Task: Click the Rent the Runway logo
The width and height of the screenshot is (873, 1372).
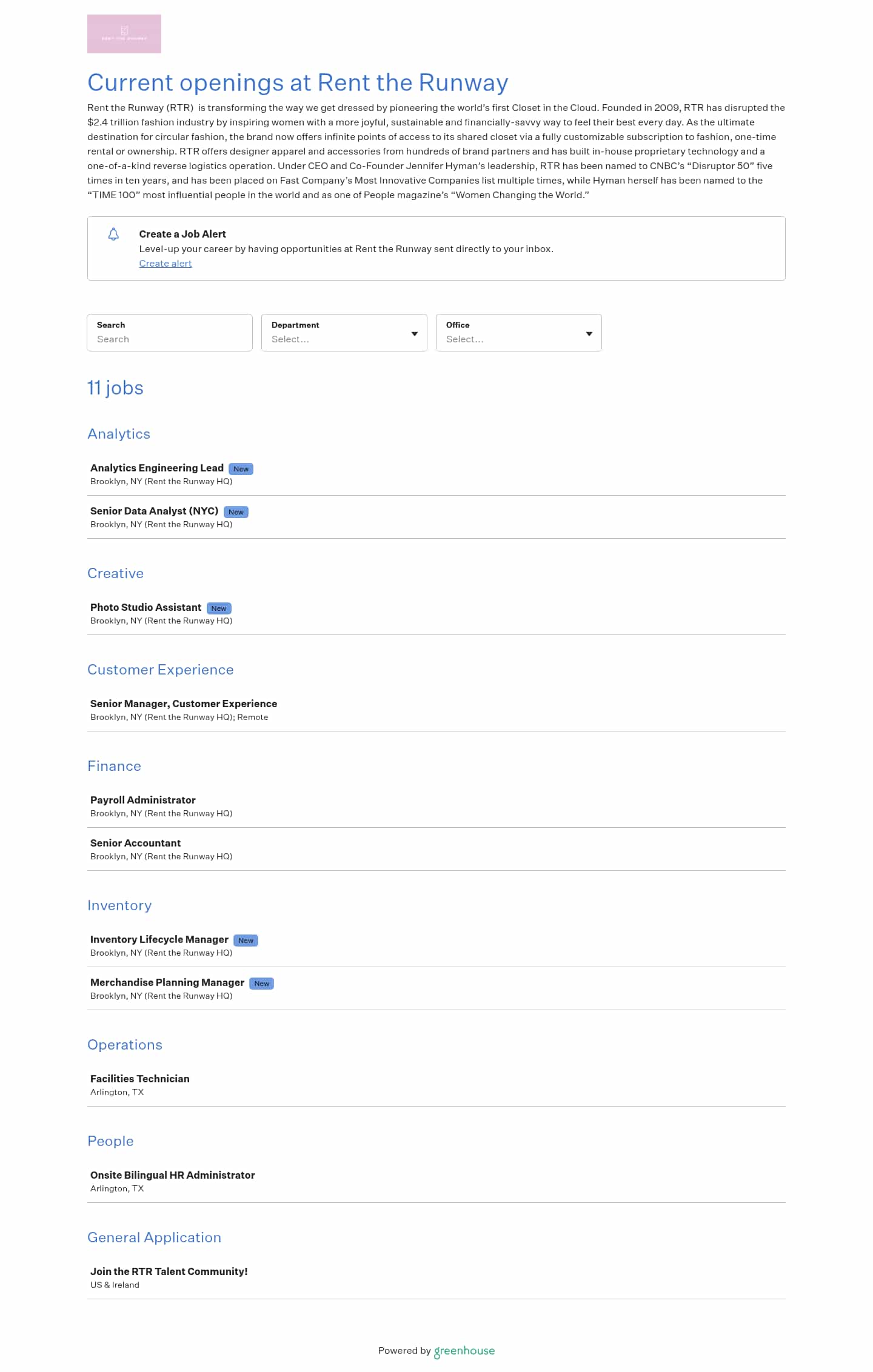Action: tap(124, 34)
